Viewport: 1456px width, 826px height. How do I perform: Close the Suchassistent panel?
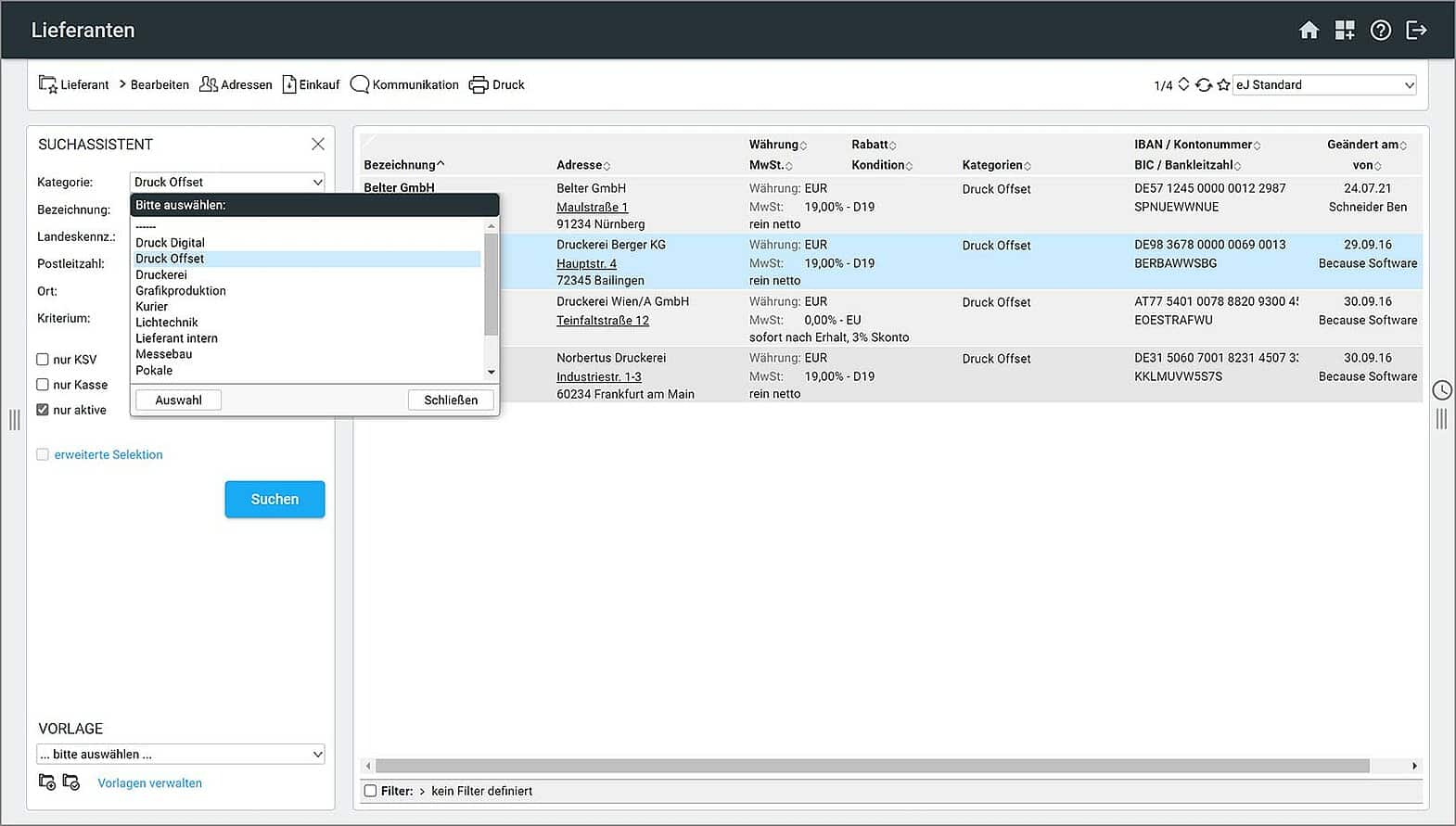click(318, 145)
